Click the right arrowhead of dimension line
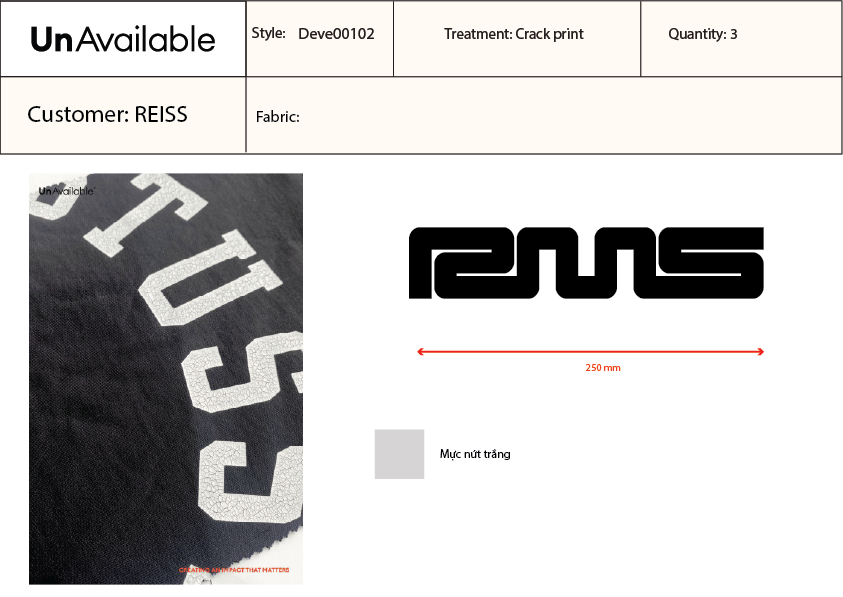 tap(761, 352)
